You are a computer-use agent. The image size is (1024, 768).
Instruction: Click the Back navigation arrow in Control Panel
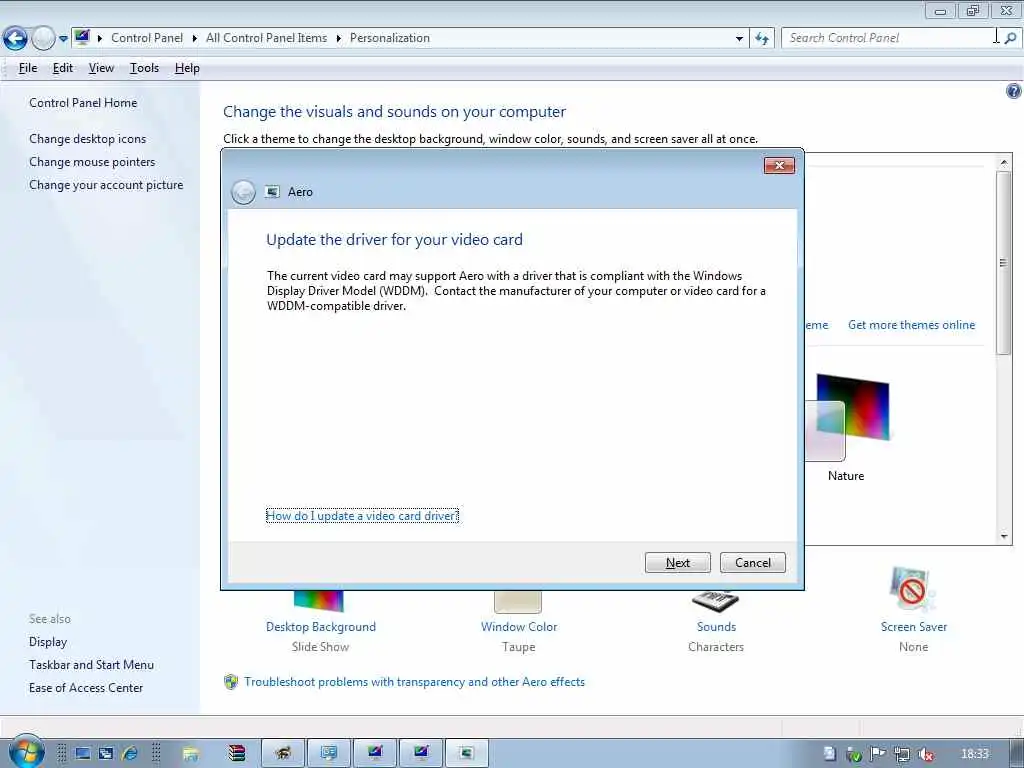pyautogui.click(x=15, y=39)
